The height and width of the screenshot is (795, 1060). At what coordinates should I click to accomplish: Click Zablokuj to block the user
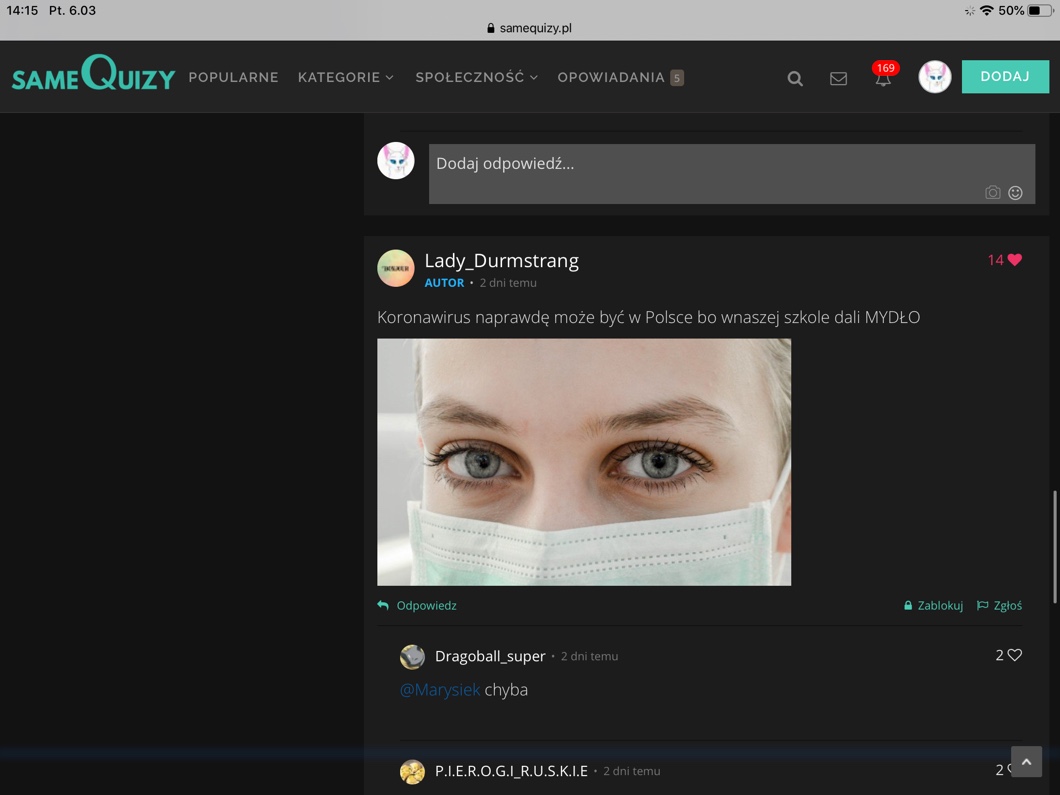(x=933, y=605)
